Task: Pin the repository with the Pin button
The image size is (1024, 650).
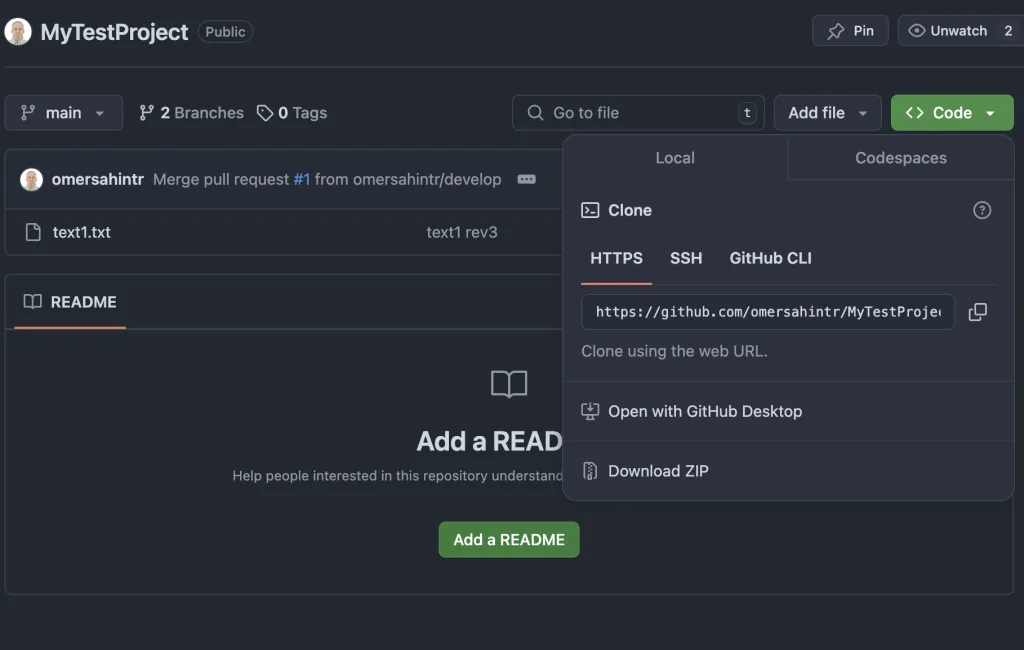Action: [850, 31]
